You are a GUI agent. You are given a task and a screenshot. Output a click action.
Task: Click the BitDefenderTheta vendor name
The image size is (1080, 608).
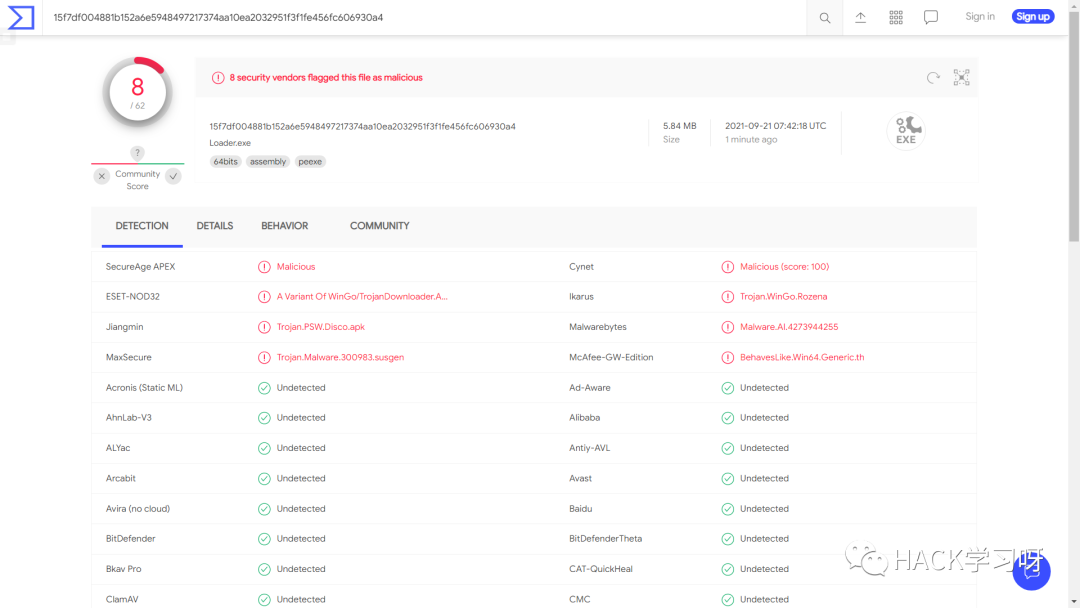[x=605, y=538]
